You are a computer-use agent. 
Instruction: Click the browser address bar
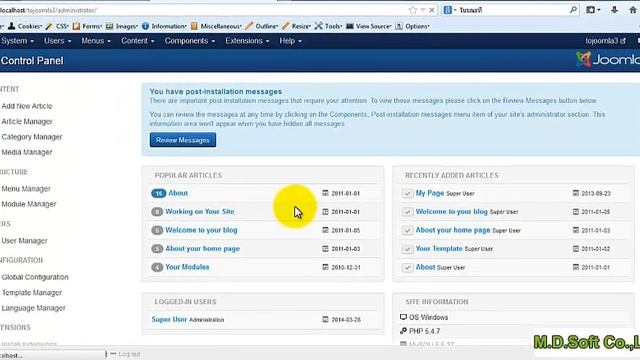(x=204, y=10)
